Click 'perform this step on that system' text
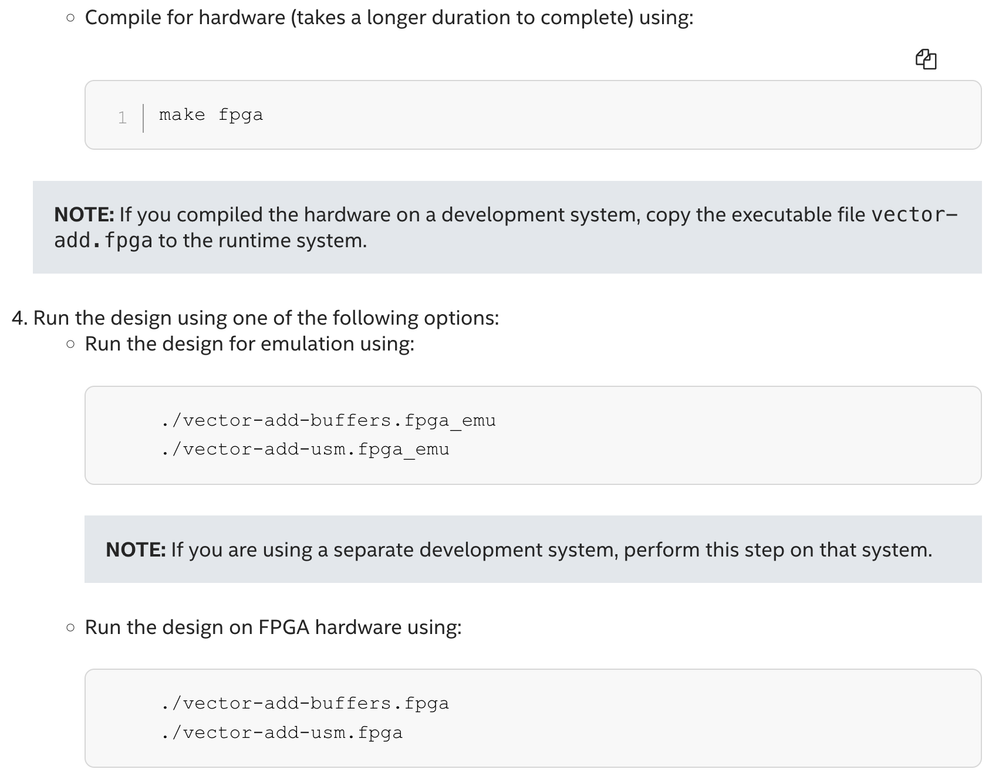Screen dimensions: 999x782 777,549
